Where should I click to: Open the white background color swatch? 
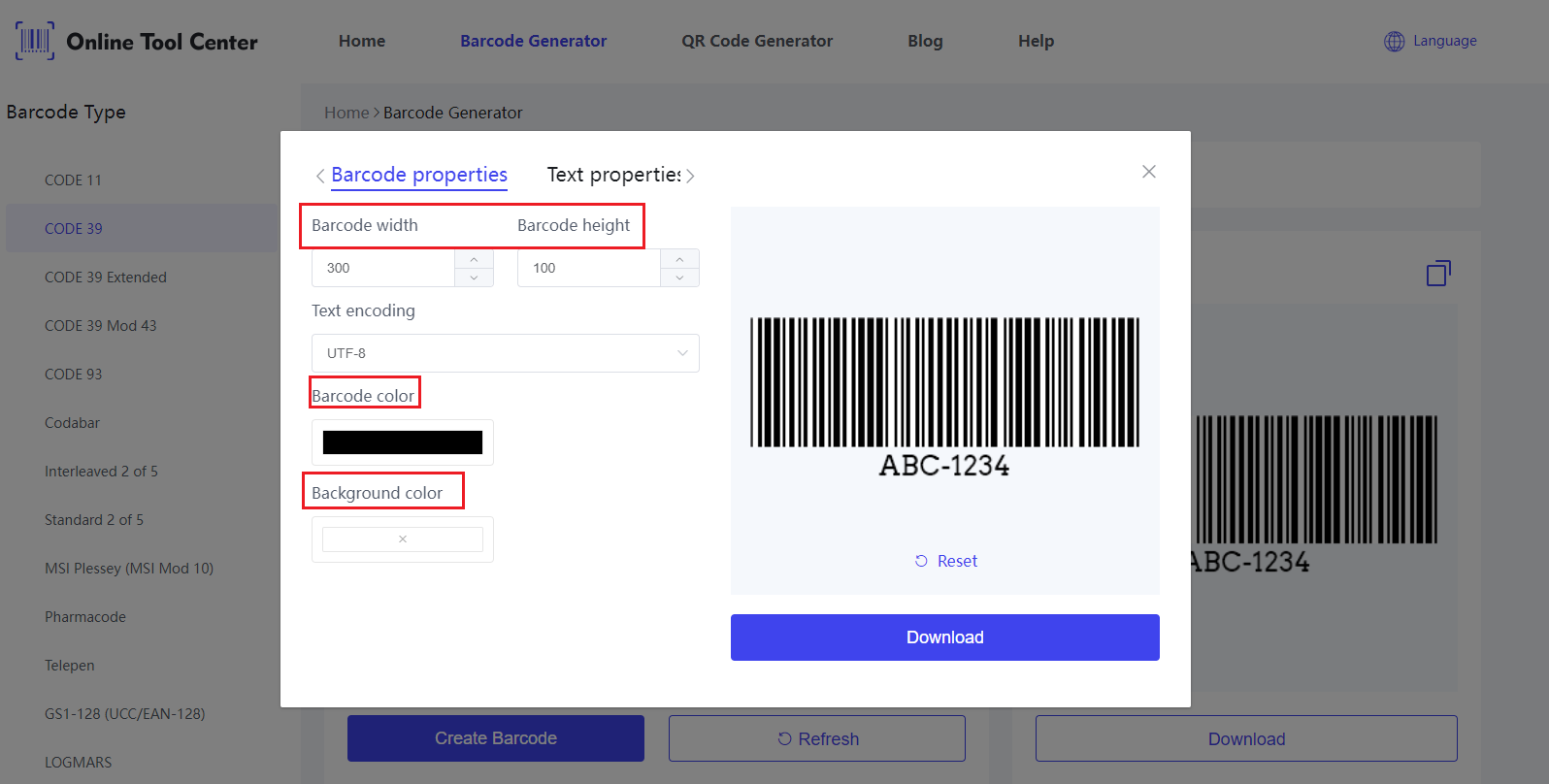click(403, 539)
